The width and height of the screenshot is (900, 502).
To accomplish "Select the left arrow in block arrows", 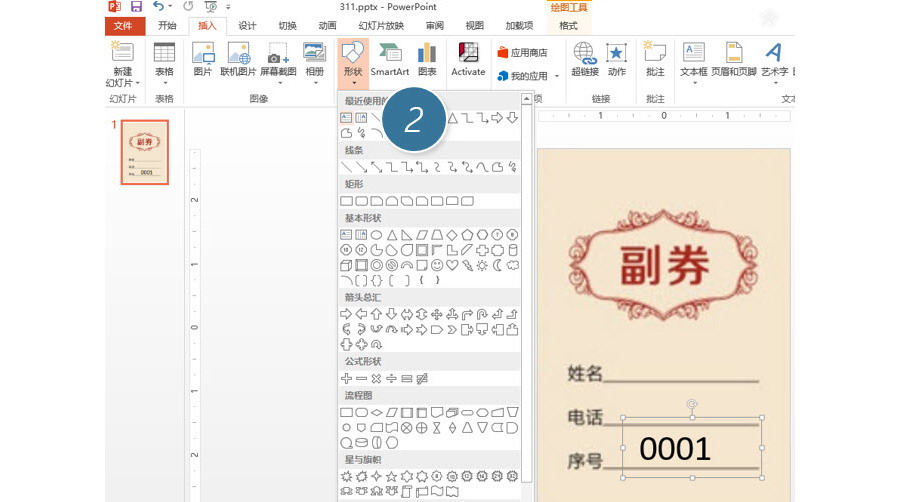I will pos(361,314).
